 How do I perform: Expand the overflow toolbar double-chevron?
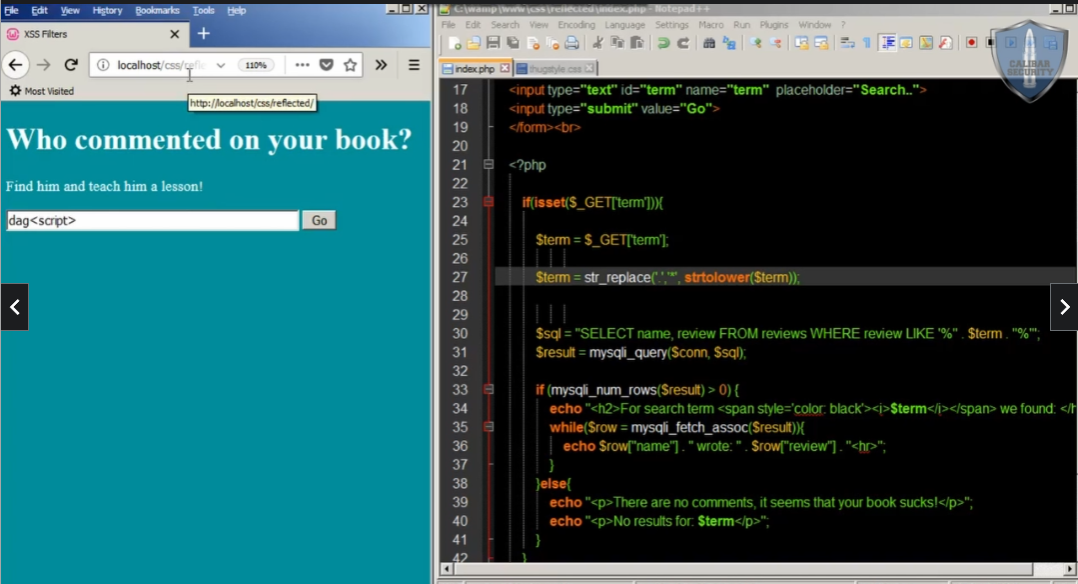381,64
